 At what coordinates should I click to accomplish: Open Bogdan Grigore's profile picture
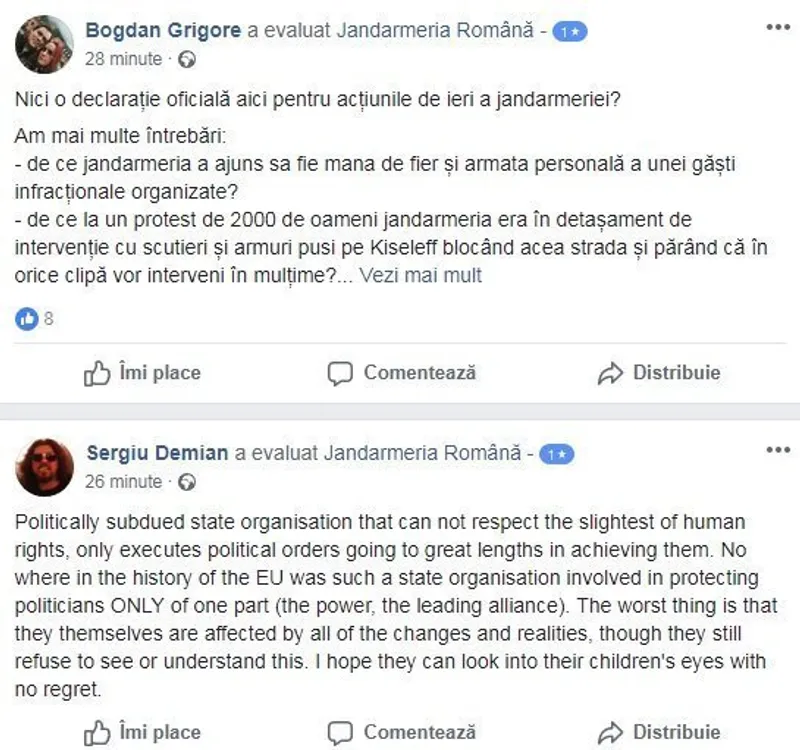[x=44, y=44]
